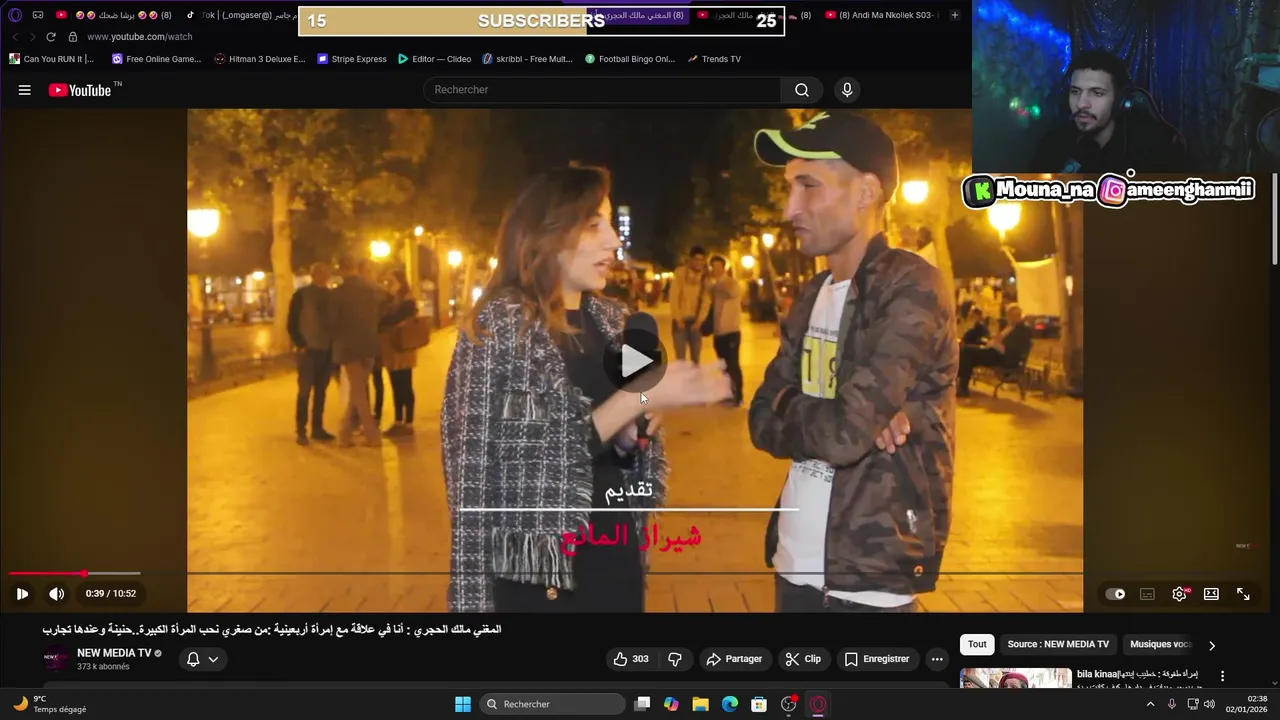Viewport: 1280px width, 720px height.
Task: Play the video from the control bar
Action: (x=22, y=594)
